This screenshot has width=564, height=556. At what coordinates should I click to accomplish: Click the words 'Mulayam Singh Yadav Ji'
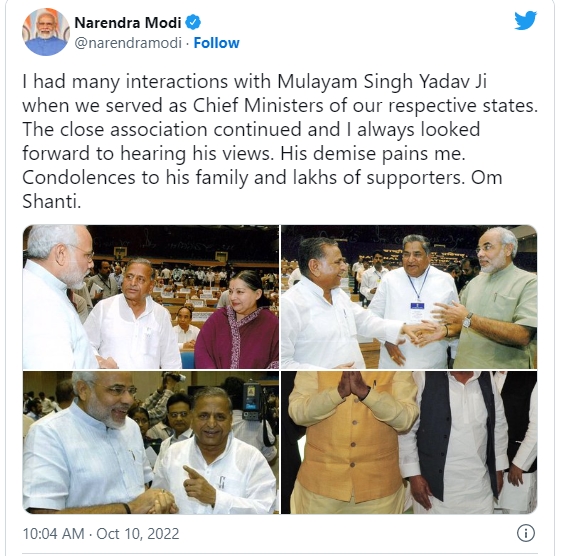coord(382,82)
